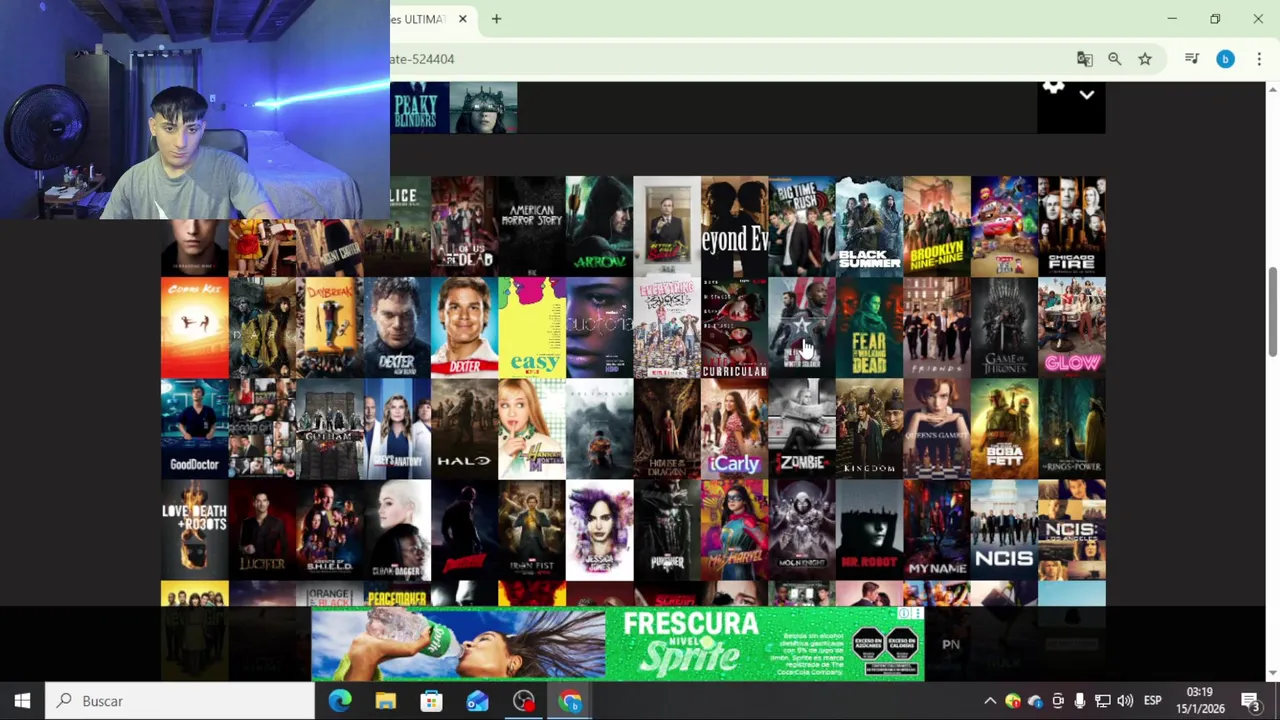Select the Book of Boba Fett poster
The width and height of the screenshot is (1280, 720).
click(1004, 429)
